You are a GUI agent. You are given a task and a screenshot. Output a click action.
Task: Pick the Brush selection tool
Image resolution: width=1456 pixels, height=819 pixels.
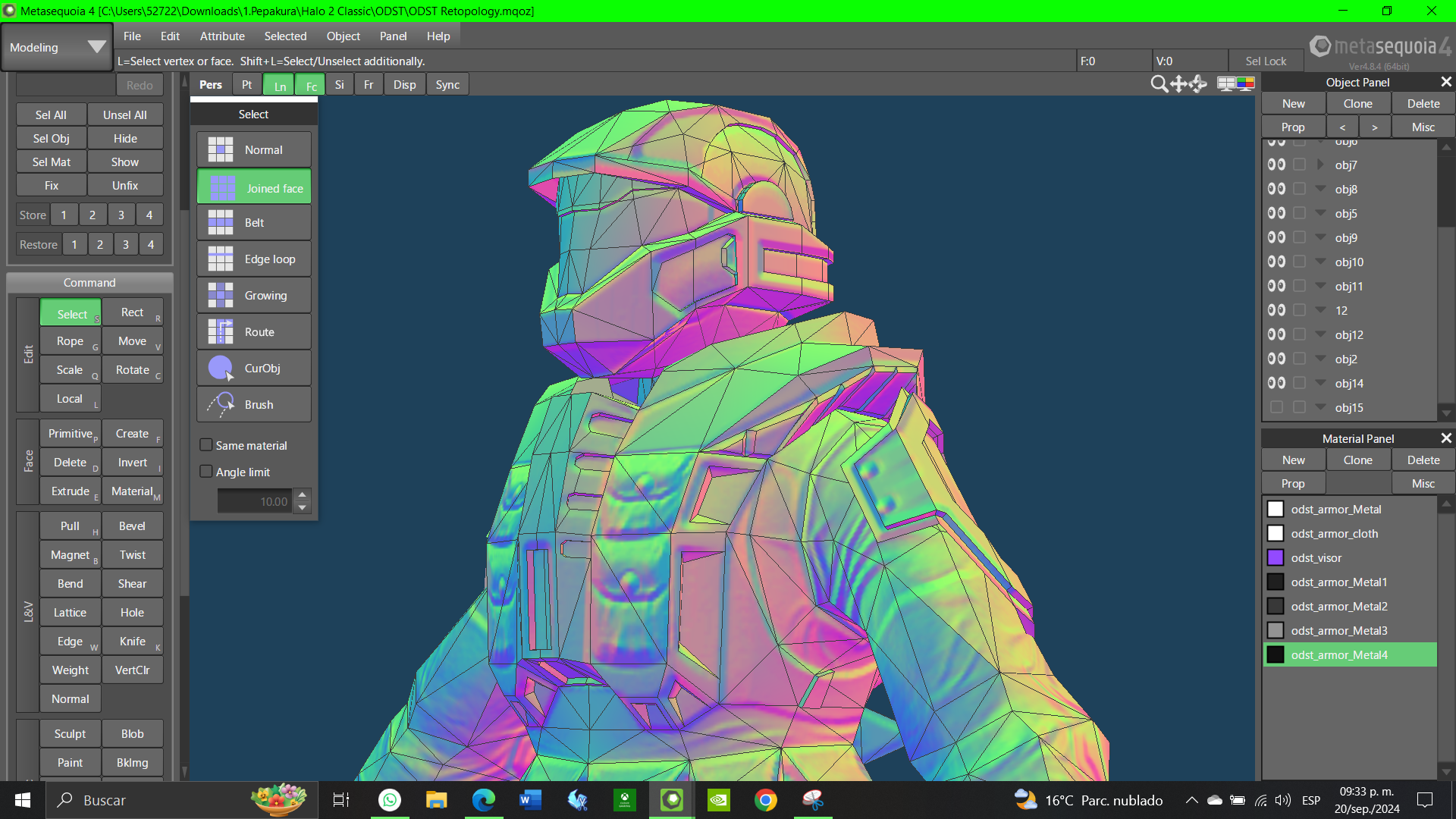(253, 405)
